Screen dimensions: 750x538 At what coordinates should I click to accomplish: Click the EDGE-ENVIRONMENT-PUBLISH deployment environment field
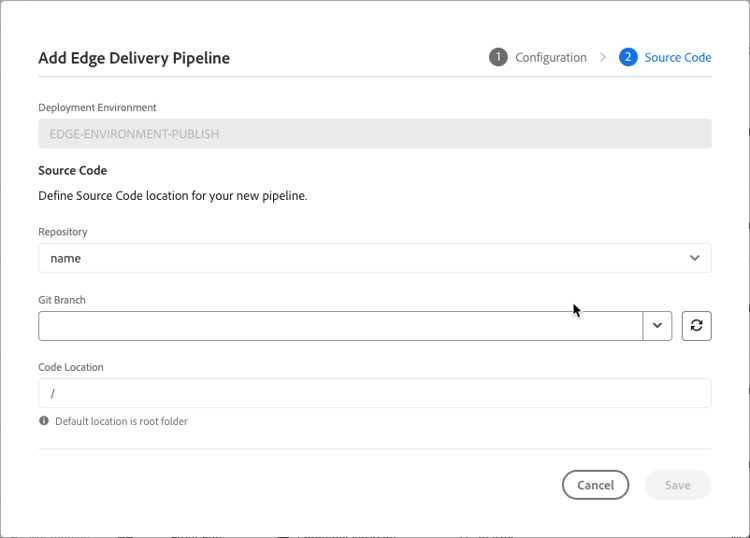click(374, 134)
